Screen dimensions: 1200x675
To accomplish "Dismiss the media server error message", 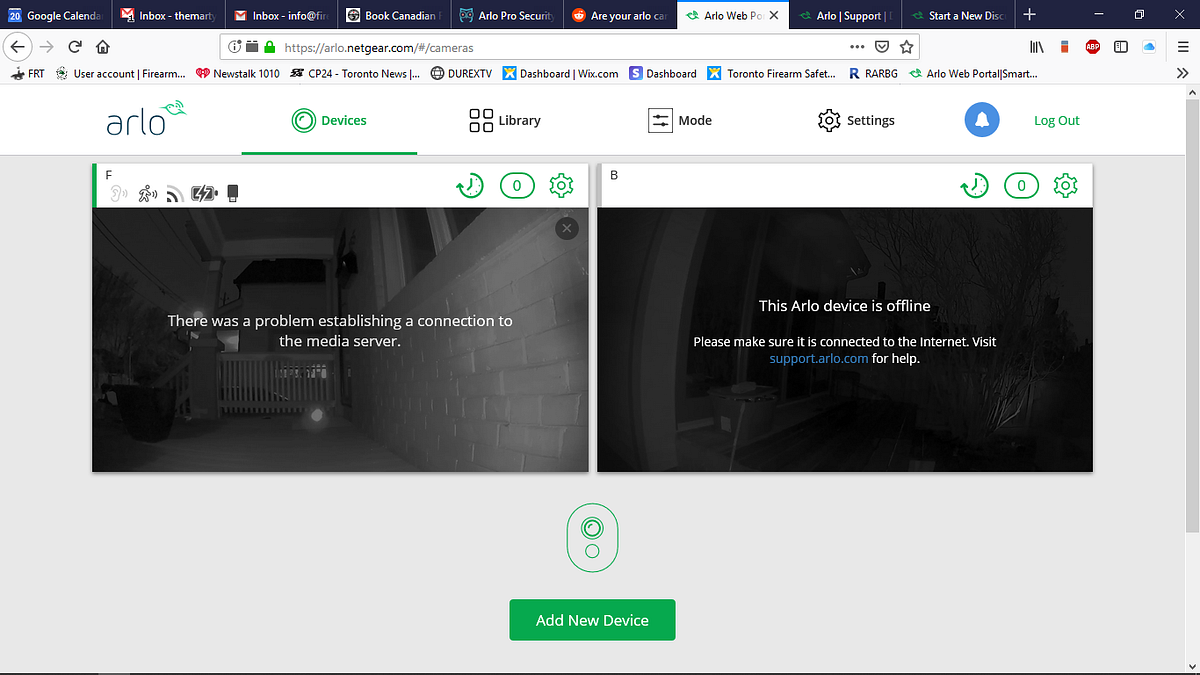I will (567, 228).
